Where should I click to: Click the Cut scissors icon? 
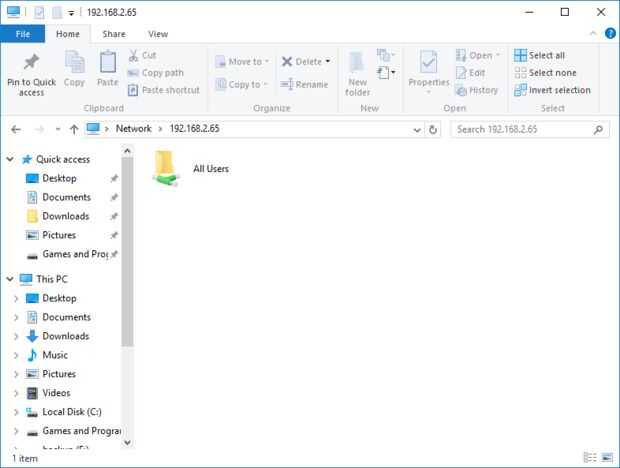point(133,55)
